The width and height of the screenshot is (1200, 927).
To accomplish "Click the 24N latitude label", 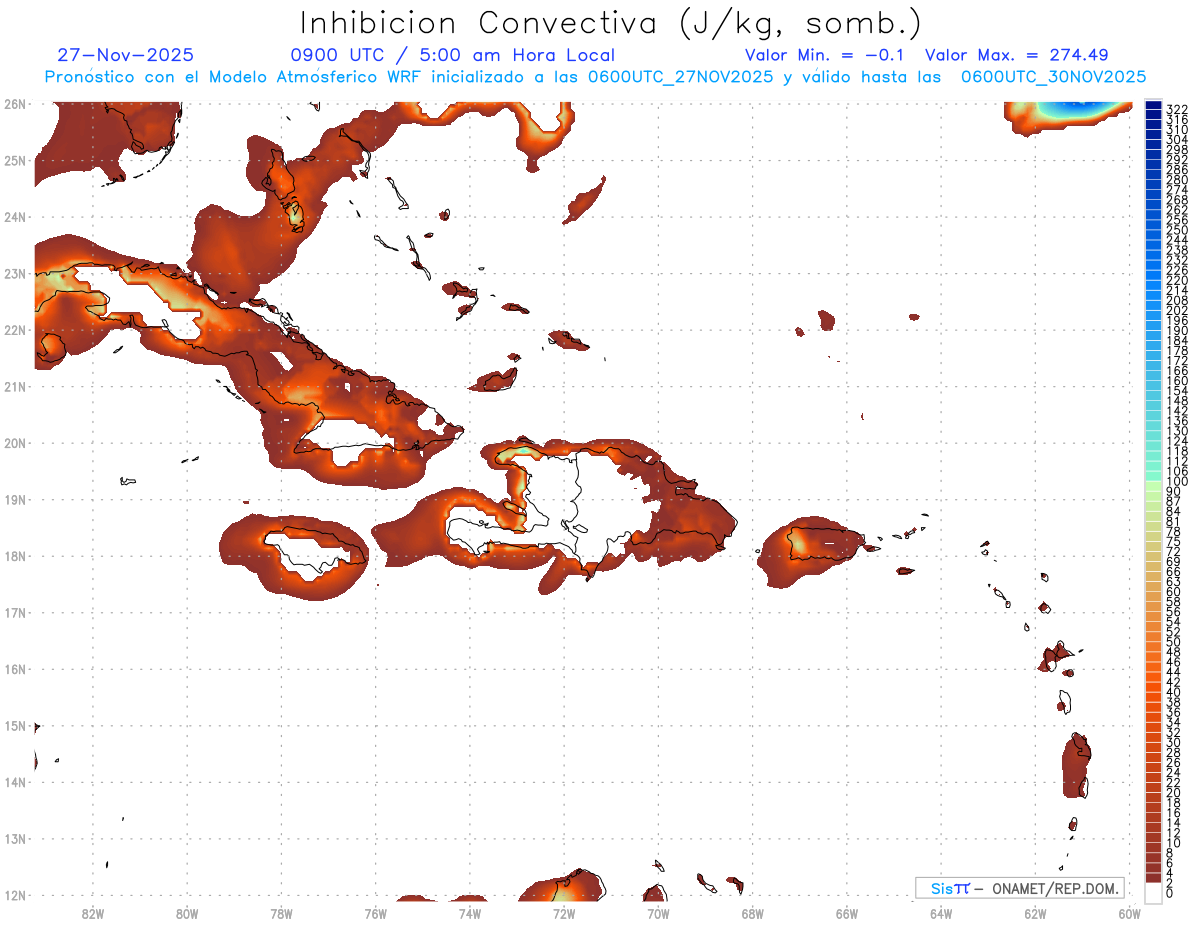I will coord(14,217).
